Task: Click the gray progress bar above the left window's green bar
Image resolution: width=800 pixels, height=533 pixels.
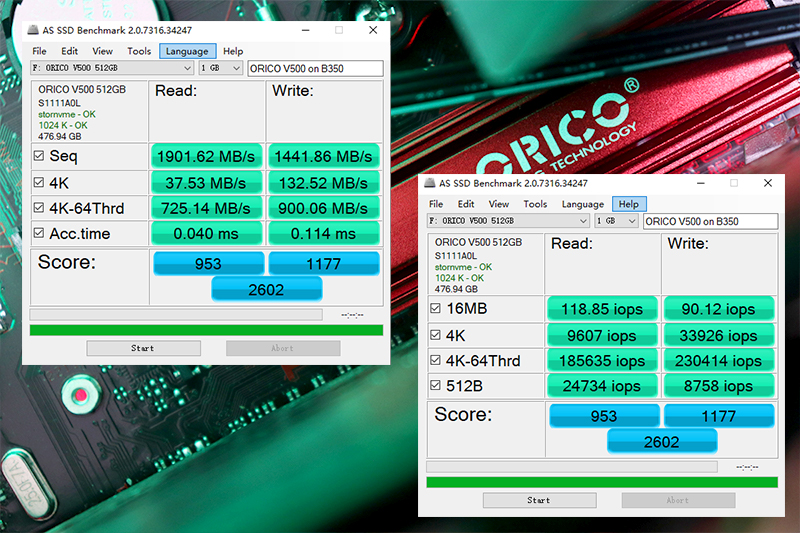Action: click(176, 314)
